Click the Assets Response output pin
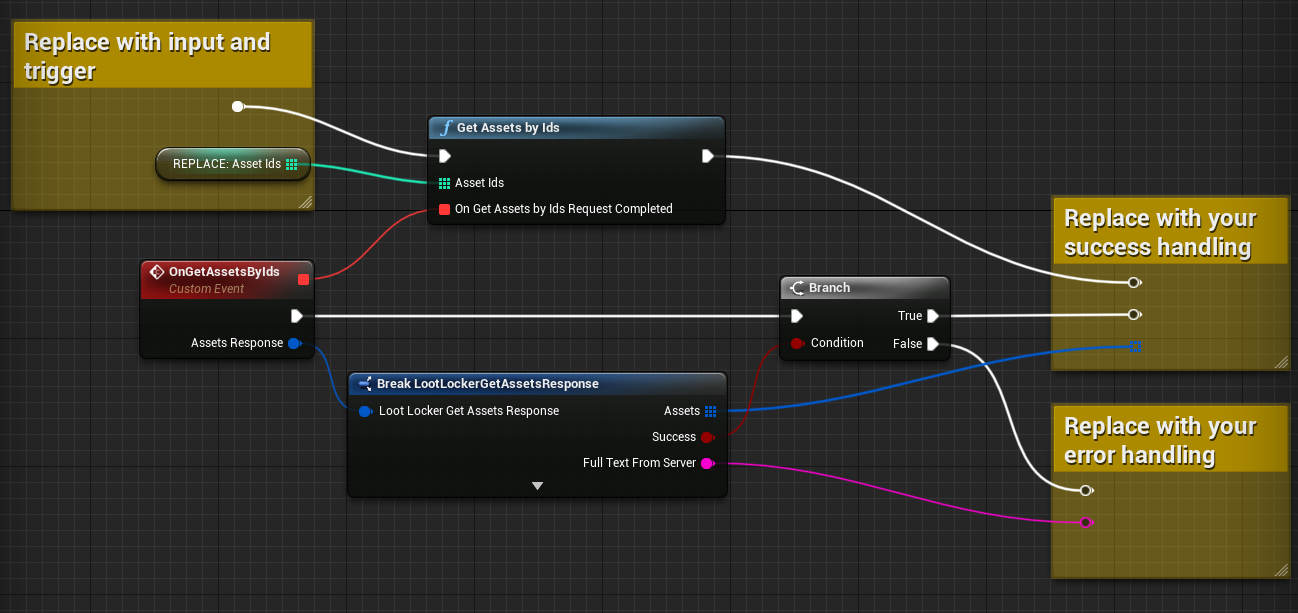1298x613 pixels. pos(294,344)
